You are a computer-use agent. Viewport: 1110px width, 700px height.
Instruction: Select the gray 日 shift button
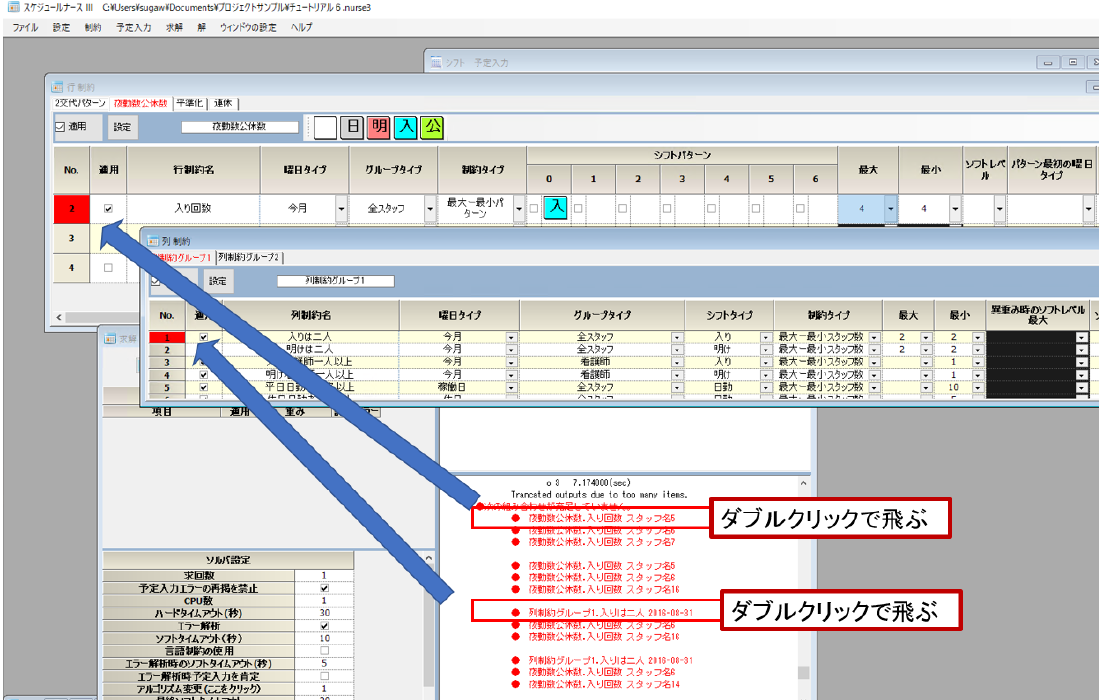(352, 128)
